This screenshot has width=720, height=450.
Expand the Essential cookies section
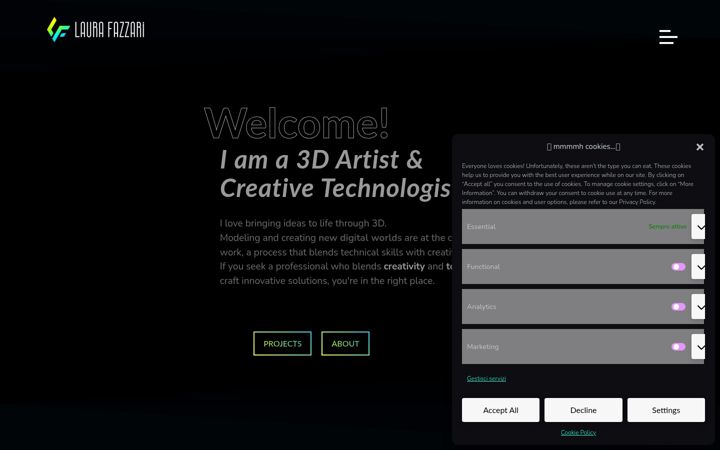click(698, 226)
